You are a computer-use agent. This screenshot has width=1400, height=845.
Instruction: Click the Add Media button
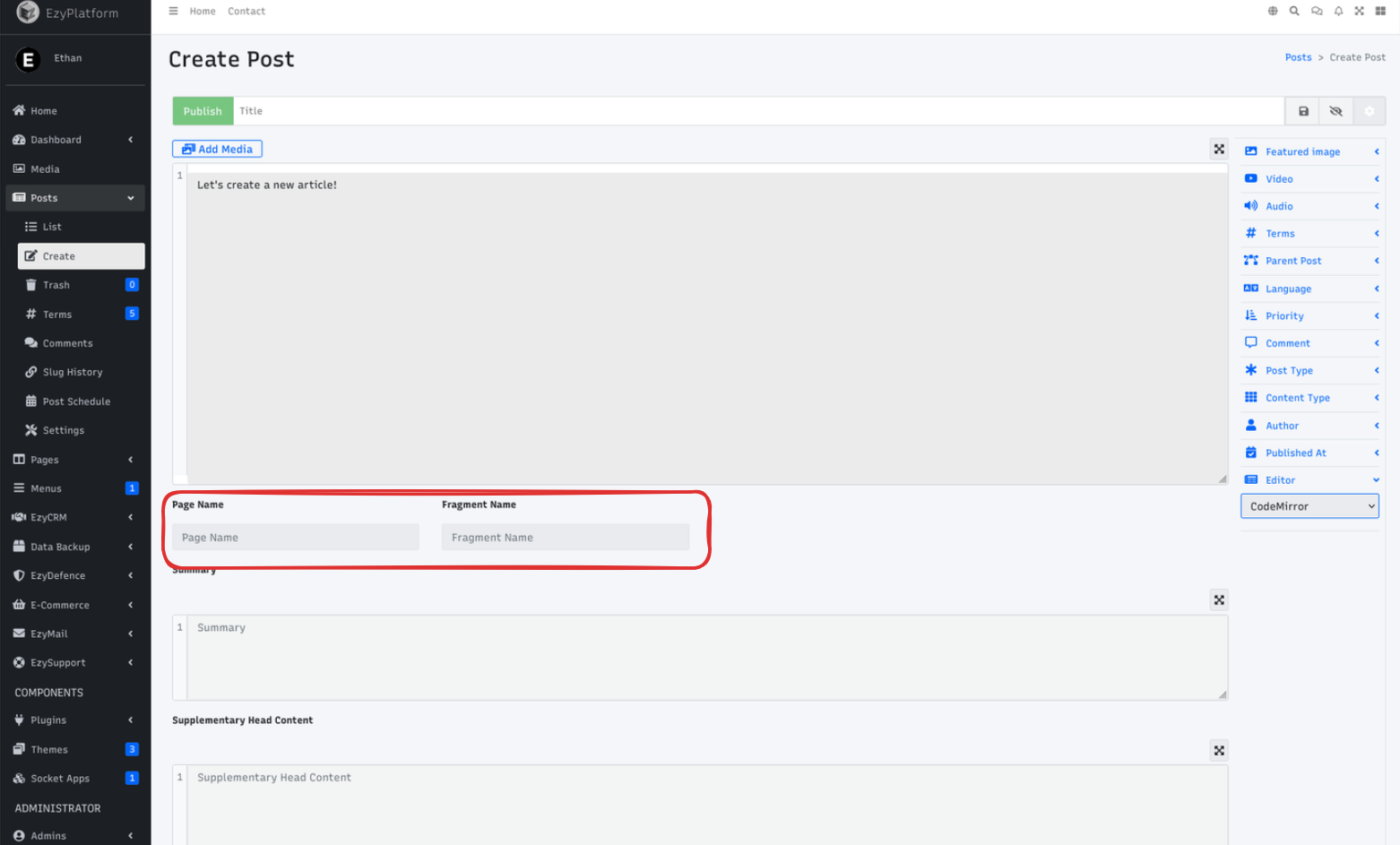(217, 150)
